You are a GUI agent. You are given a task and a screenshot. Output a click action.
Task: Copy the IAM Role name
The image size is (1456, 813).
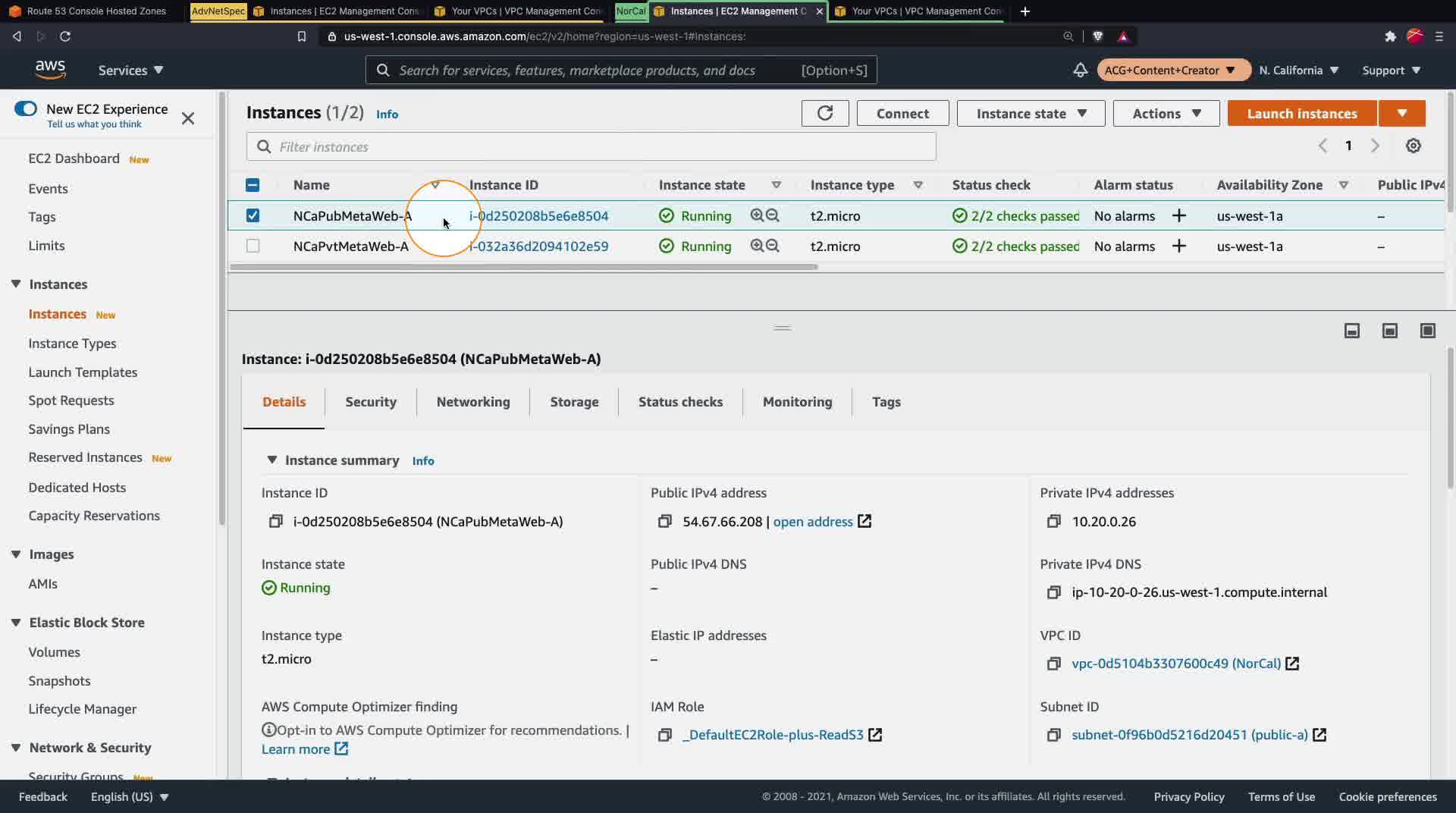click(665, 735)
